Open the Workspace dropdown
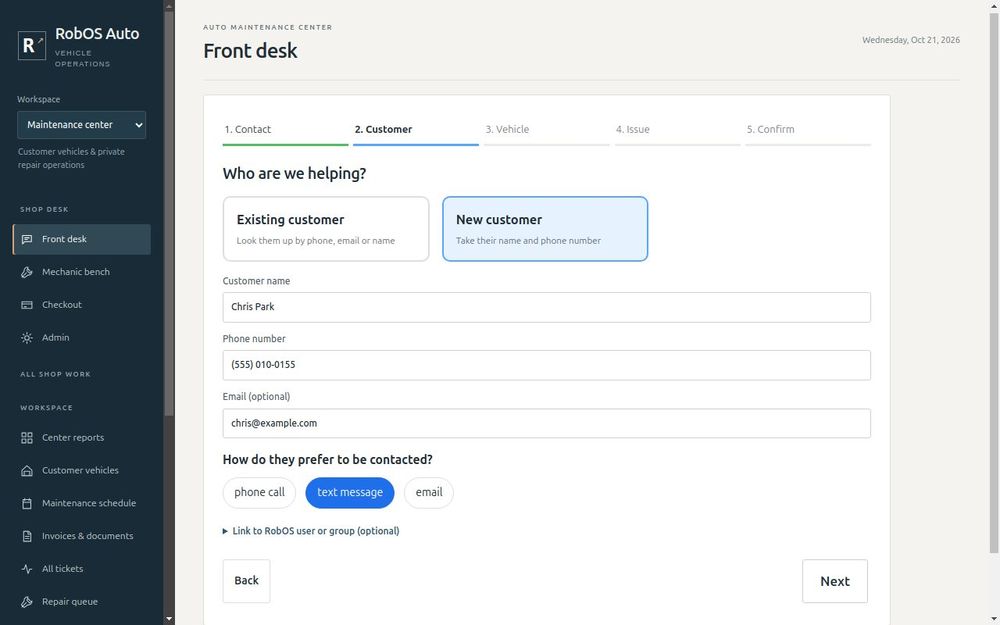This screenshot has height=625, width=1000. pyautogui.click(x=82, y=125)
